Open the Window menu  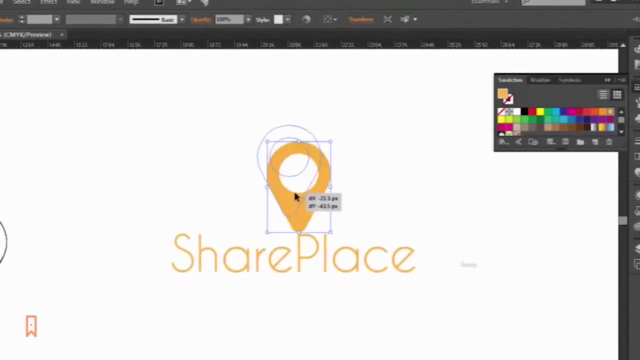[102, 2]
